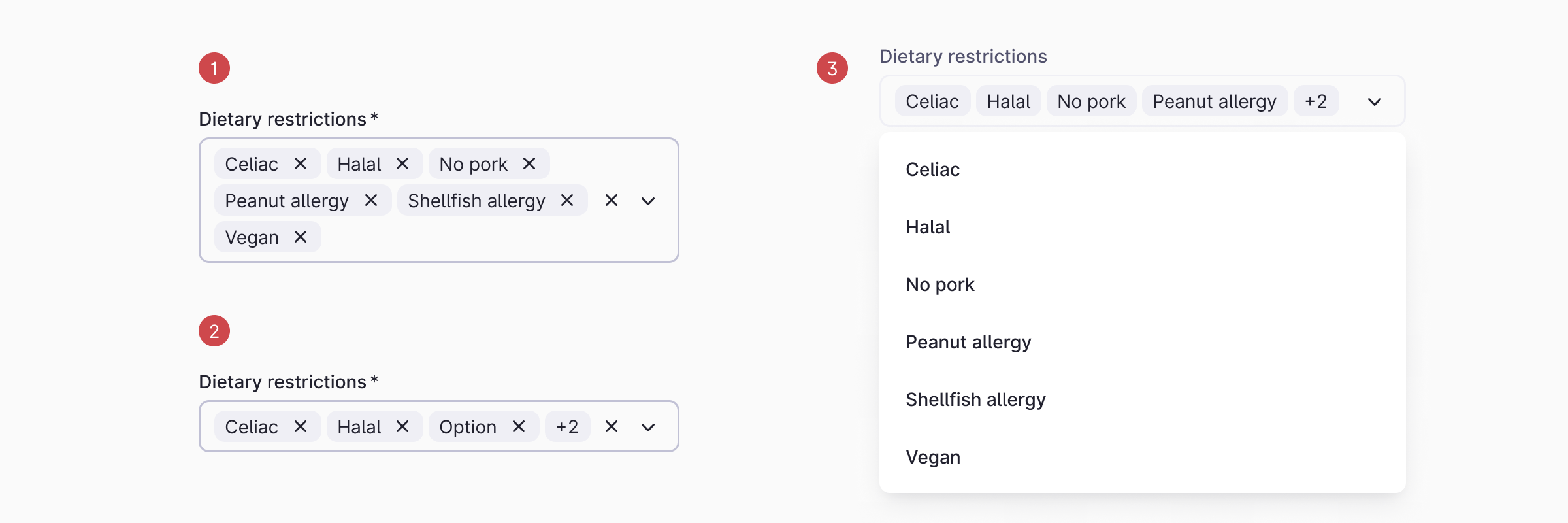Clear all selections in example 2 field
The width and height of the screenshot is (1568, 523).
click(x=612, y=426)
